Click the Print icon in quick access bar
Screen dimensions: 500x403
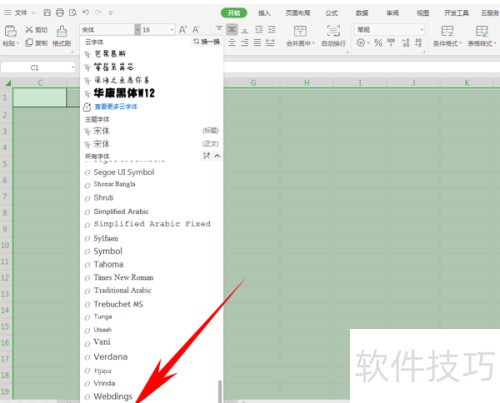[60, 13]
